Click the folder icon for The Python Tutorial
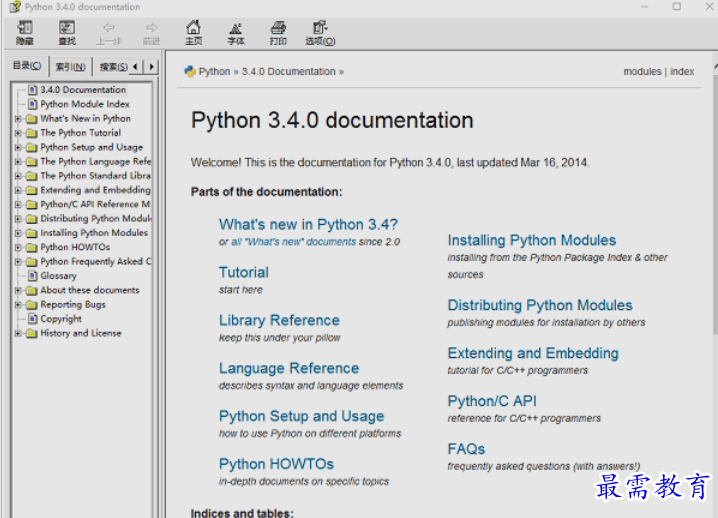 click(32, 133)
